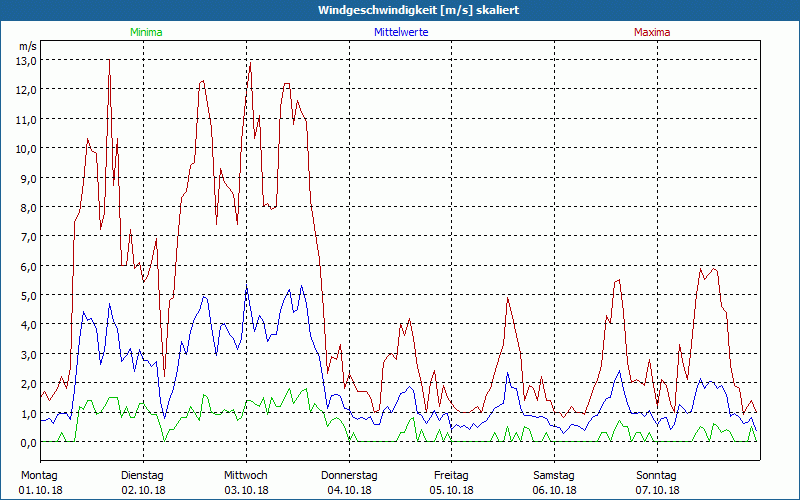Click the '7,0' y-axis value

coord(29,237)
